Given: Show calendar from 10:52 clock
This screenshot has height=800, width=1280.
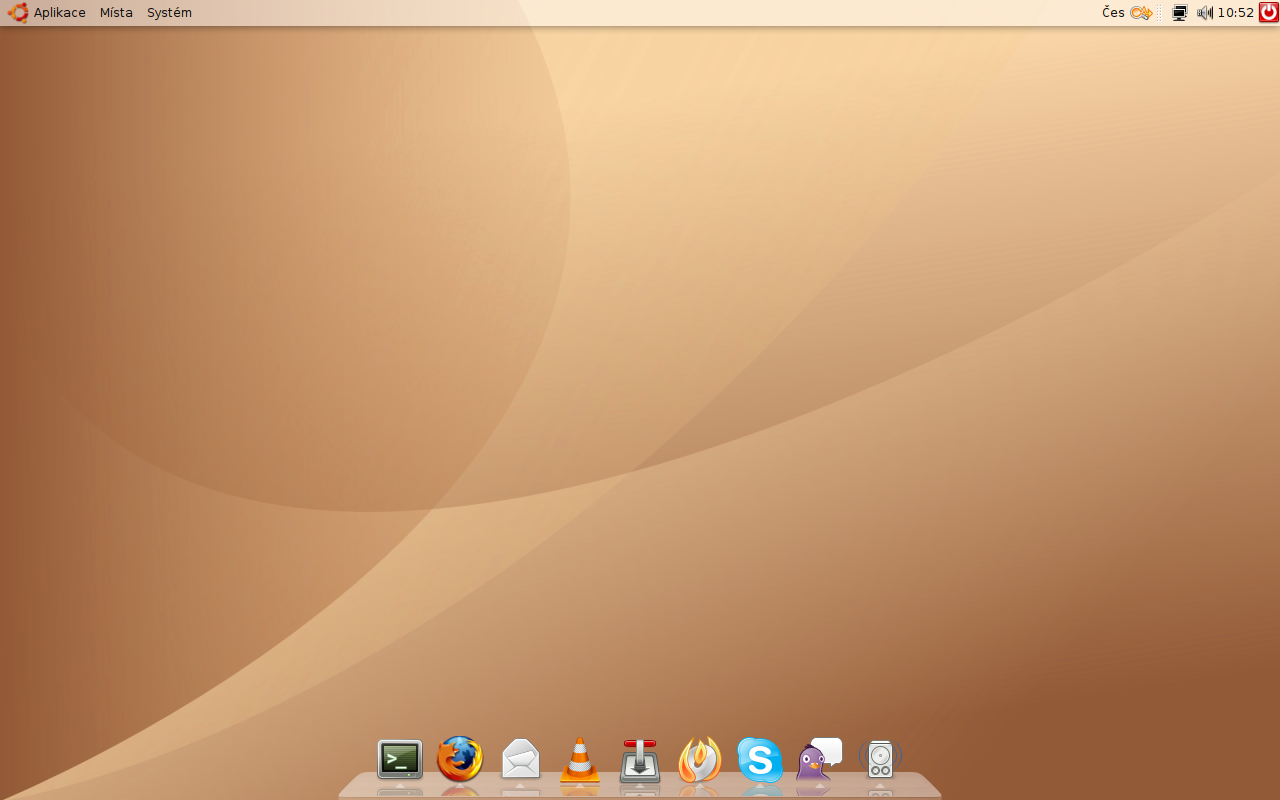Looking at the screenshot, I should click(x=1235, y=13).
